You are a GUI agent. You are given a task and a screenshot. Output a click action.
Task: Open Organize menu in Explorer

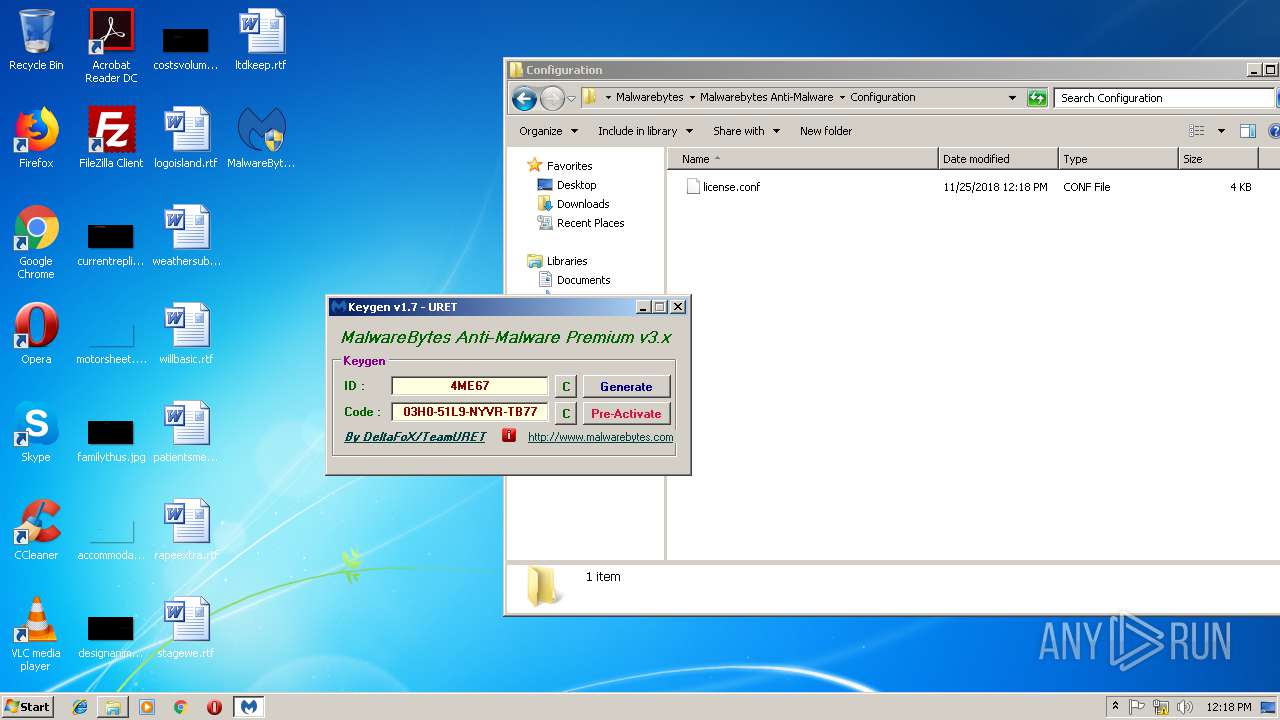click(548, 131)
